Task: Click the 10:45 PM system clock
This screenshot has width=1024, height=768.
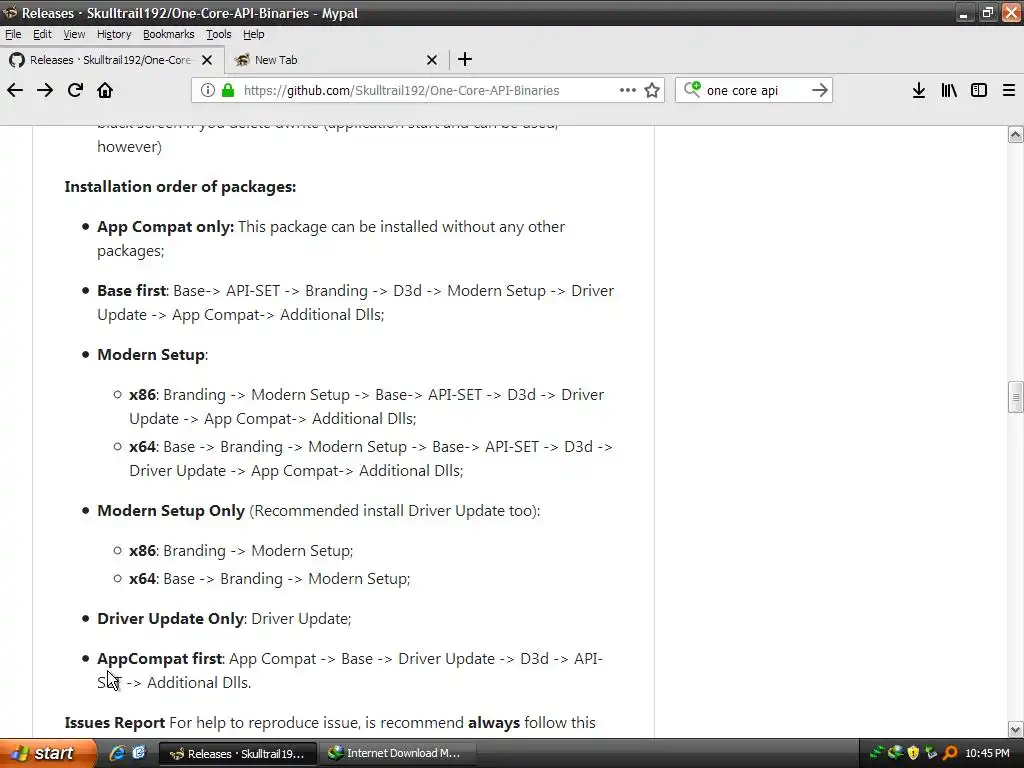Action: click(x=987, y=754)
